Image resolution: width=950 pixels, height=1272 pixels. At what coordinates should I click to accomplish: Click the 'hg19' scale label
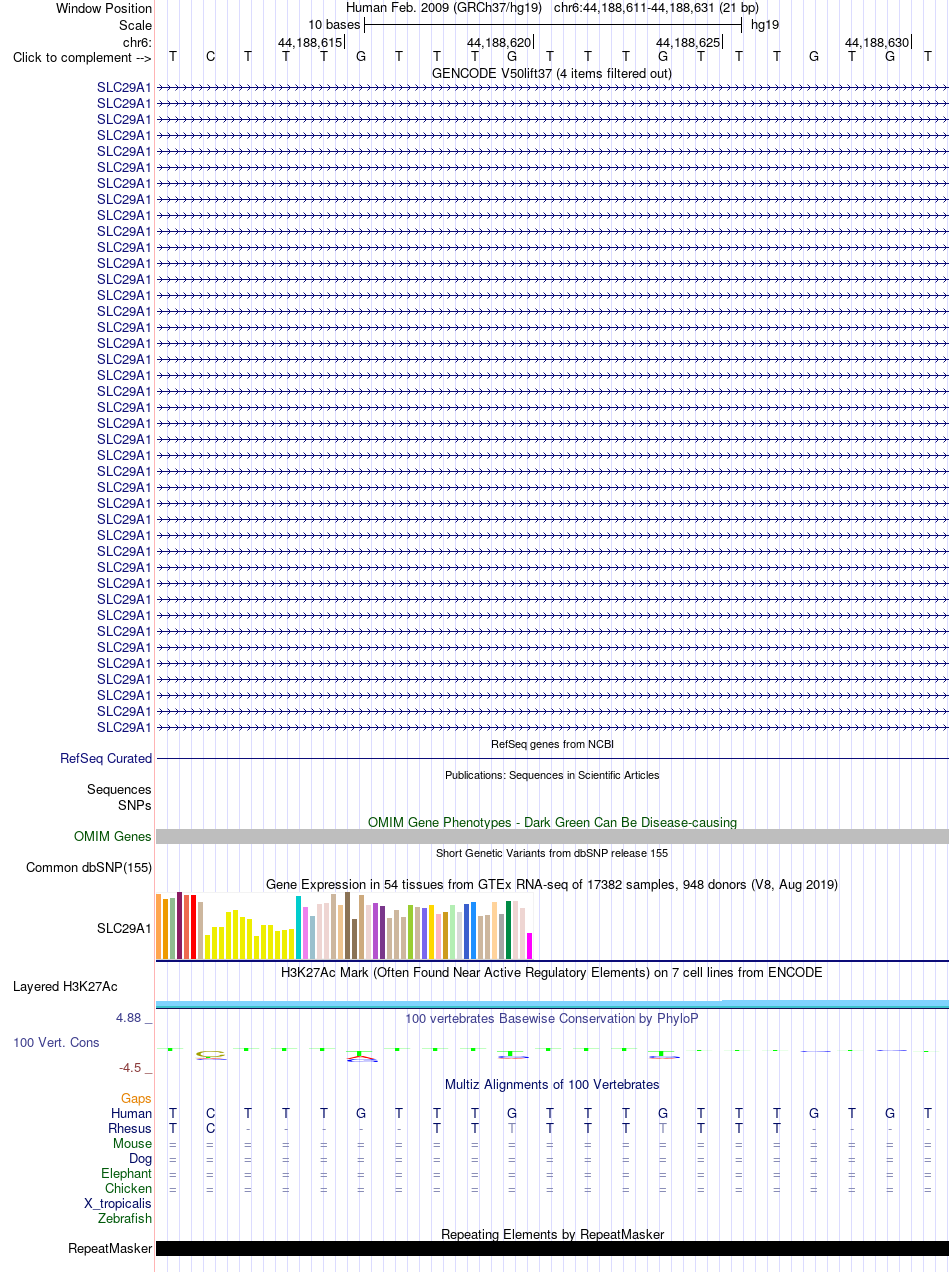[x=765, y=24]
